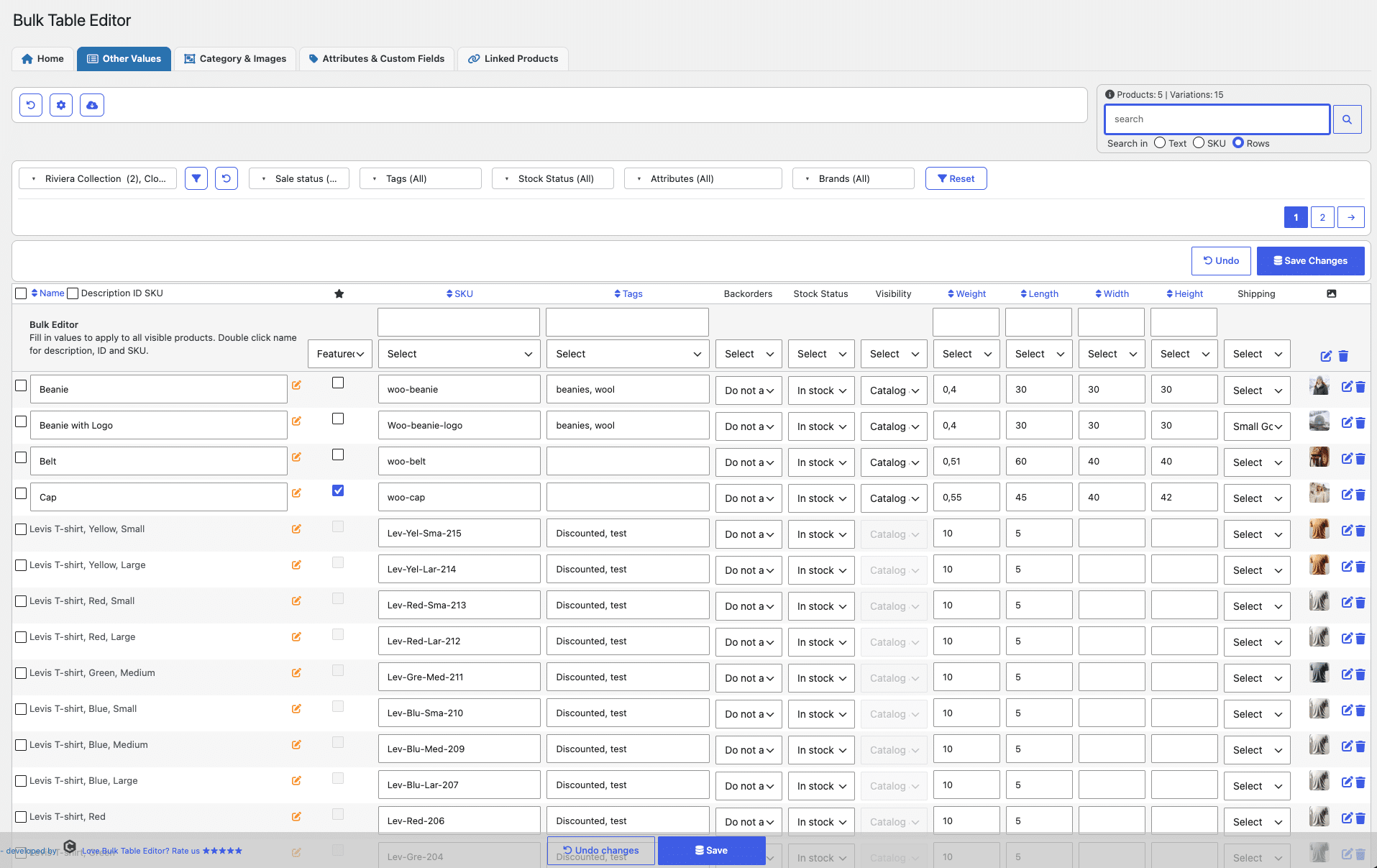
Task: Click the Beanie product image thumbnail
Action: coord(1319,385)
